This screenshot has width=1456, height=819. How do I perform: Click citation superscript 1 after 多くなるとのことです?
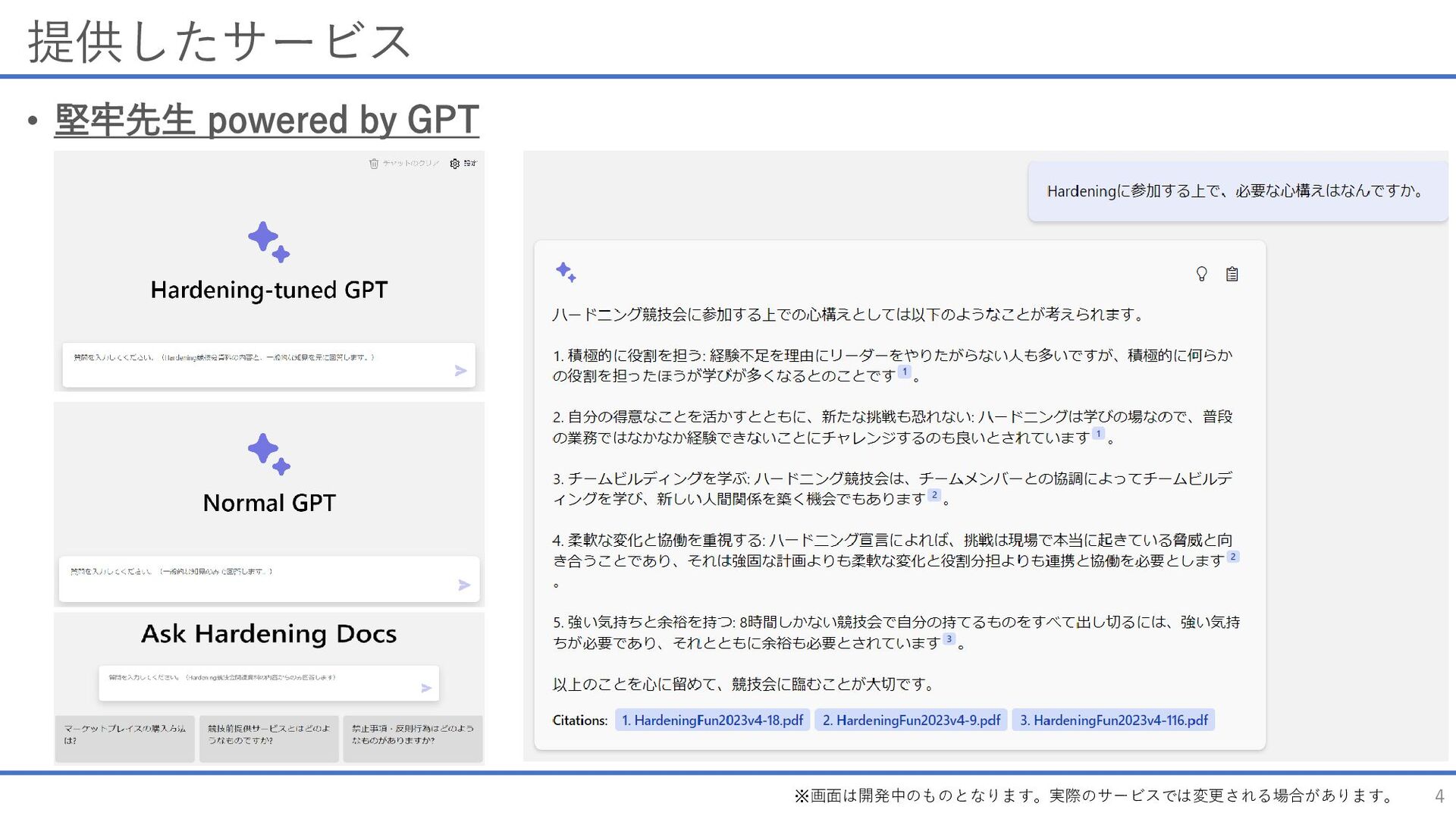tap(904, 372)
